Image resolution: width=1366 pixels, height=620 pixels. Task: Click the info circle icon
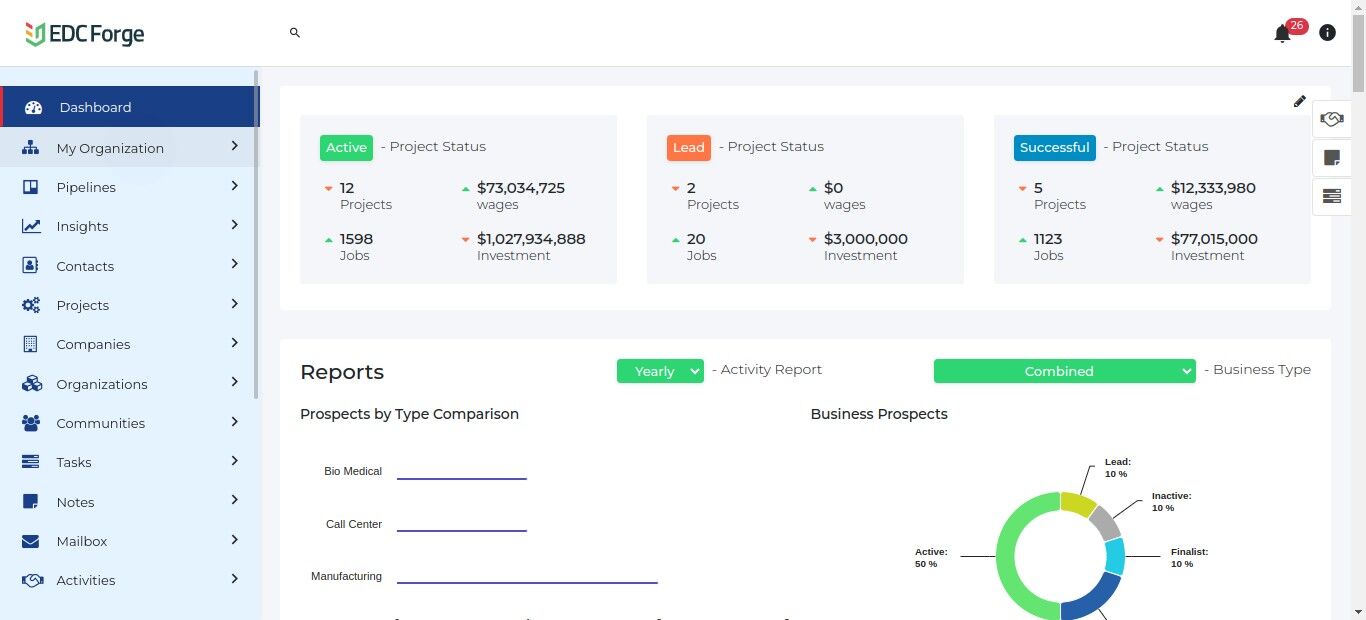tap(1327, 33)
